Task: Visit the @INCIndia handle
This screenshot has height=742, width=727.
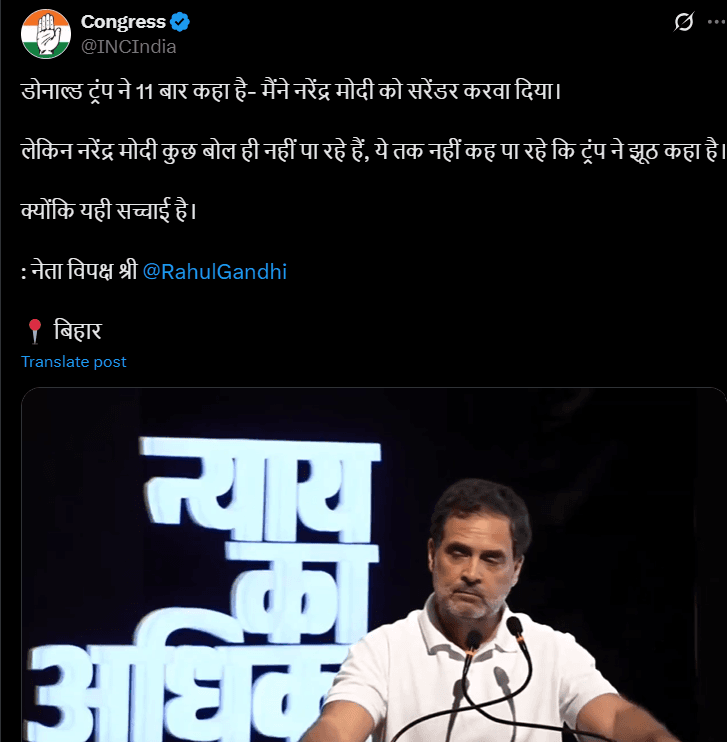Action: 129,47
